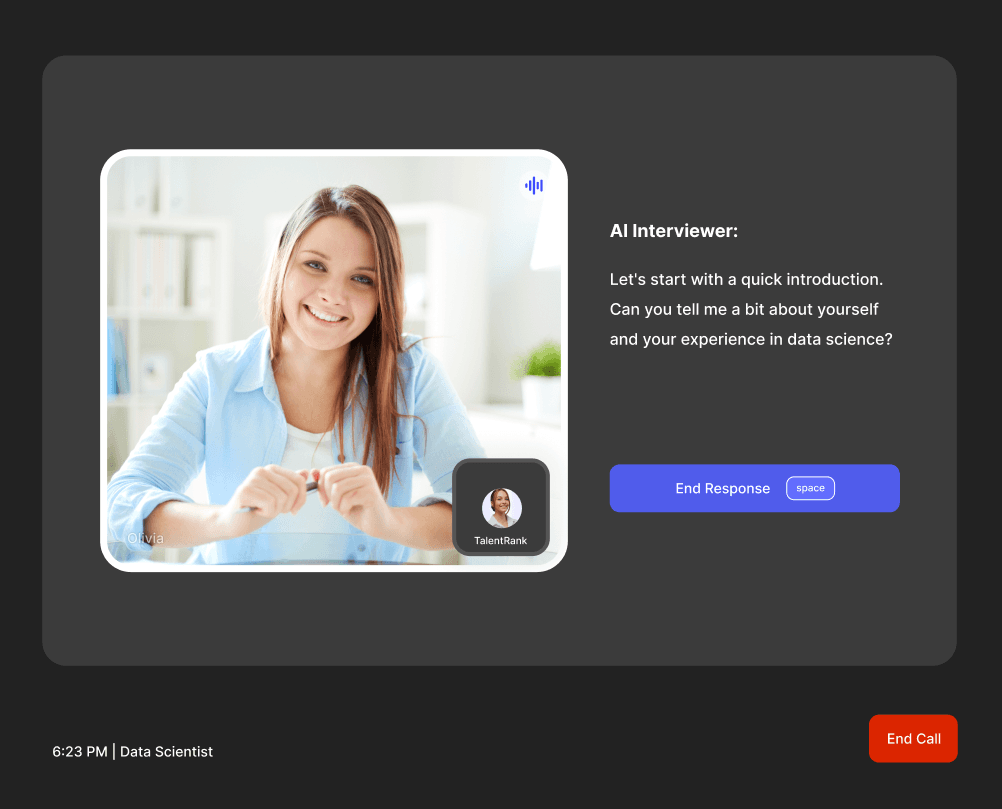Click the pen held in Olivia's hands
Image resolution: width=1002 pixels, height=809 pixels.
click(x=312, y=485)
